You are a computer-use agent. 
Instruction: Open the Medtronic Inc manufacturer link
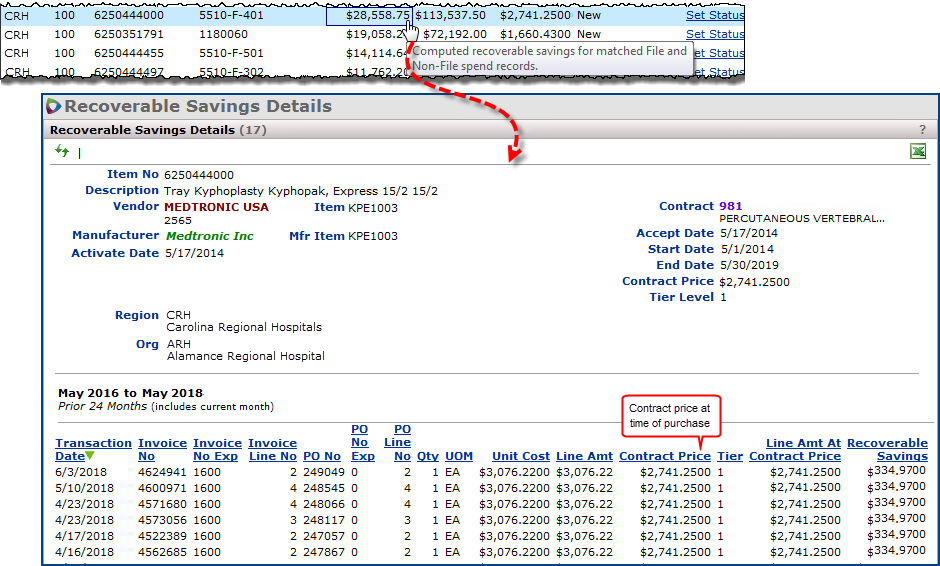pos(209,236)
